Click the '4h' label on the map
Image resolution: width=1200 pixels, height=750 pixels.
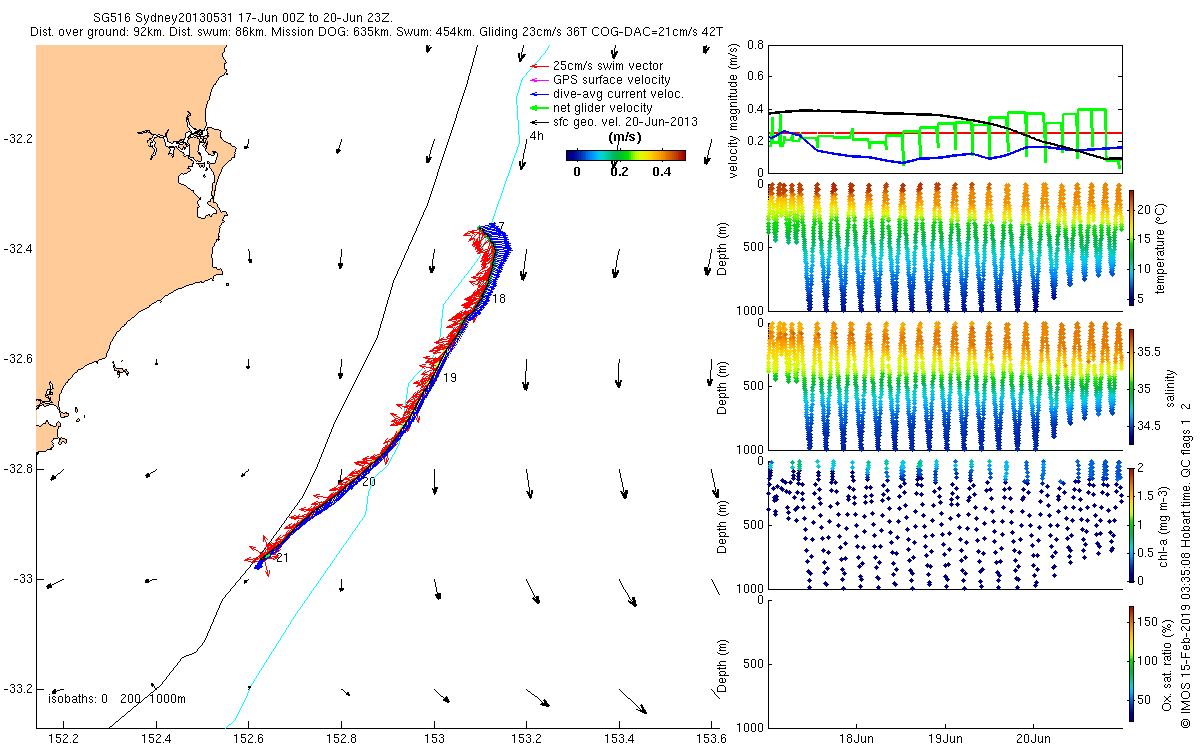click(537, 136)
